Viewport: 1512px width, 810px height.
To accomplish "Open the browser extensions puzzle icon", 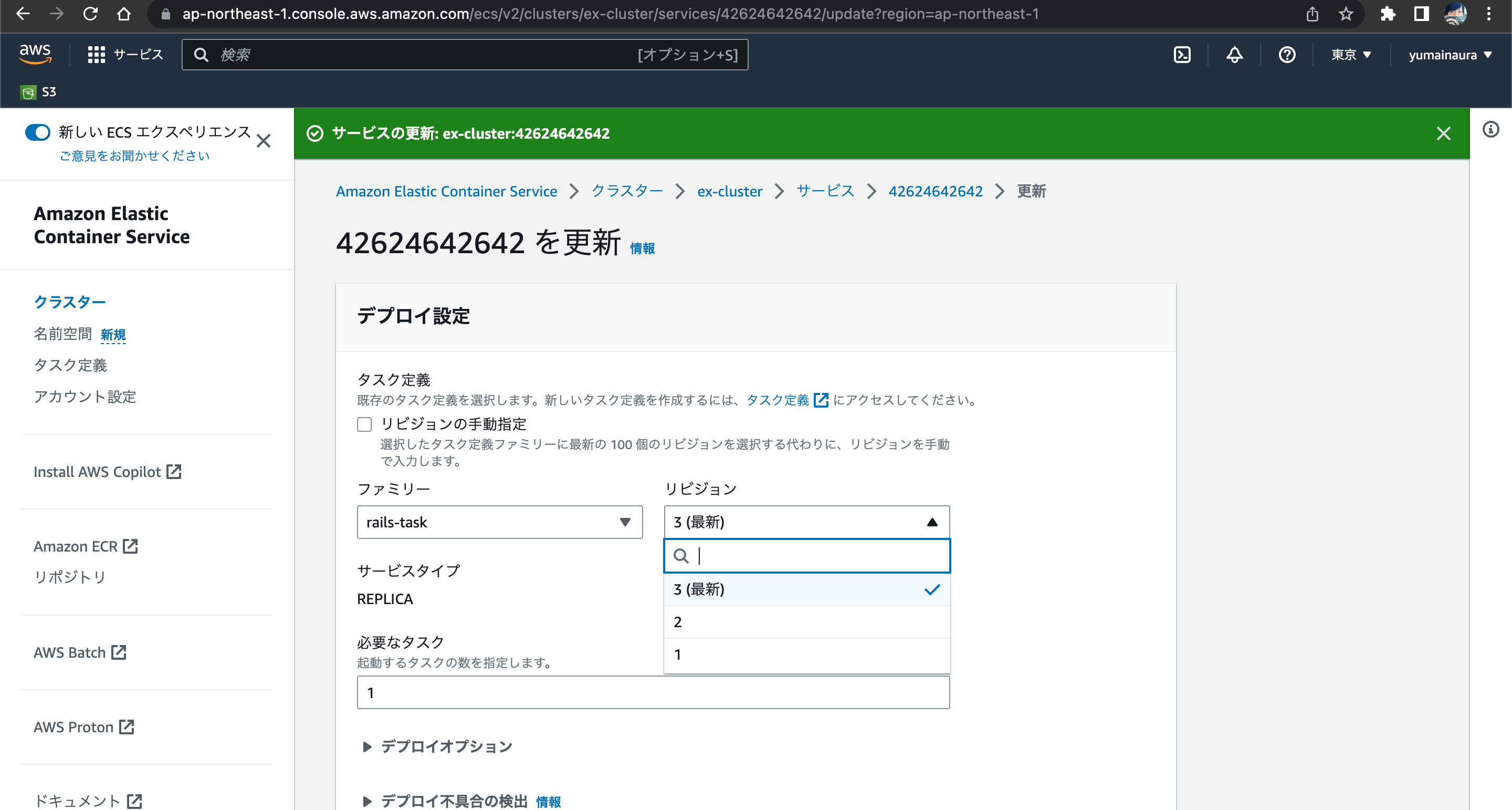I will 1388,14.
